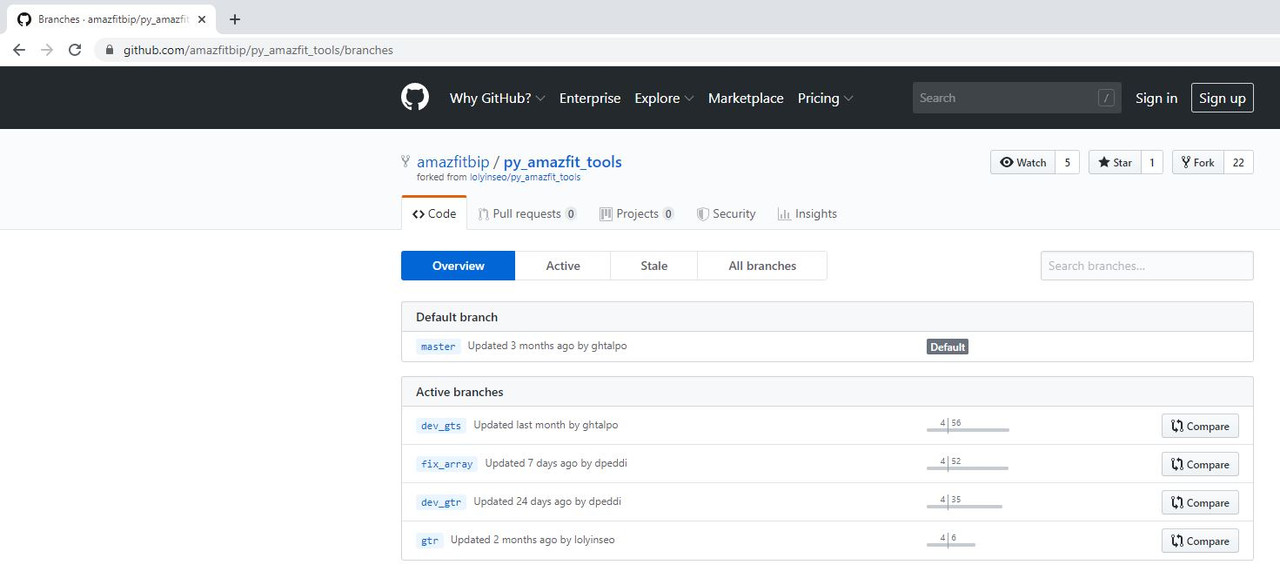Click the Active branches heading

tap(460, 392)
